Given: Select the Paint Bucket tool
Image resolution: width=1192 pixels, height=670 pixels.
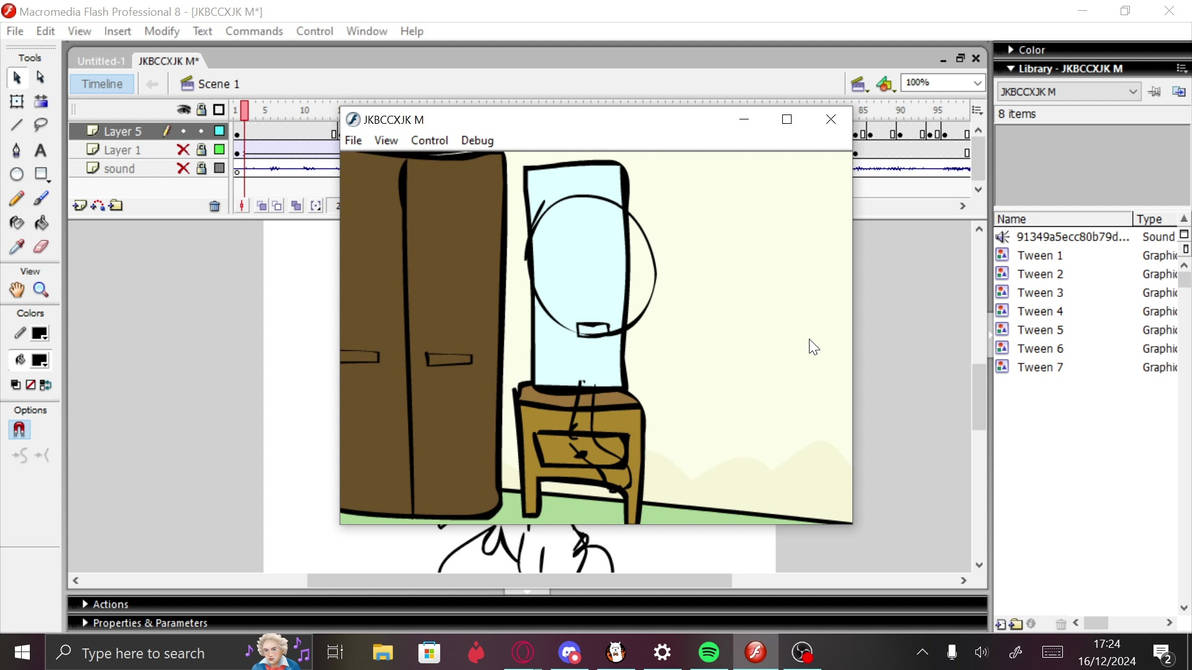Looking at the screenshot, I should (x=40, y=223).
